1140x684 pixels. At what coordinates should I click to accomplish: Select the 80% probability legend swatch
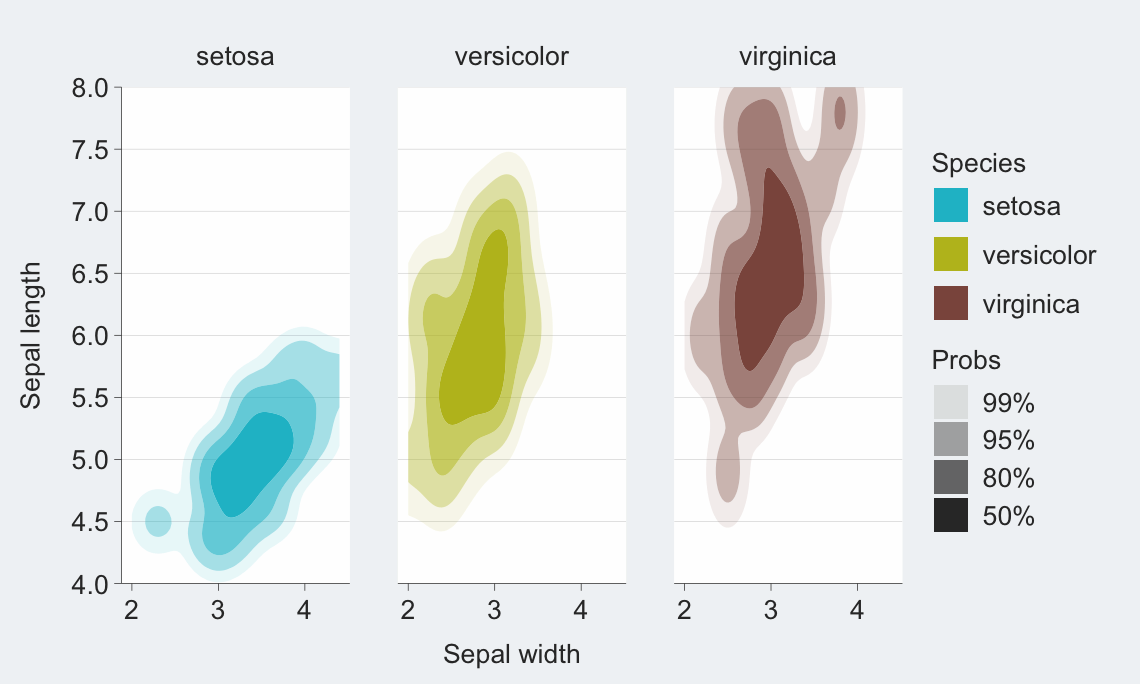(x=951, y=478)
